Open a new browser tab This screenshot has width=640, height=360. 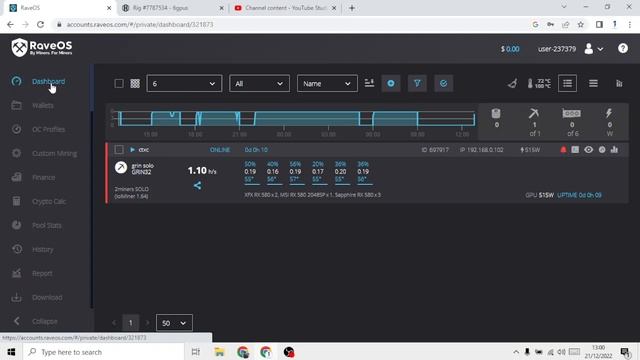click(352, 8)
